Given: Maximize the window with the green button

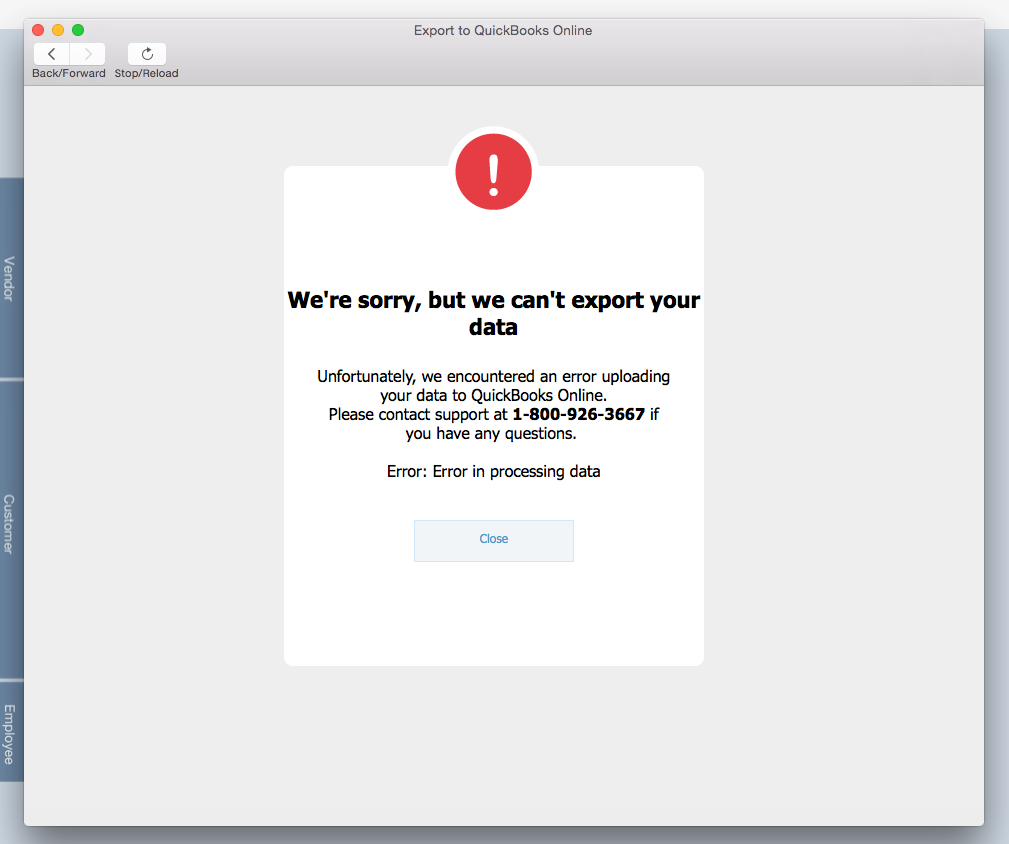Looking at the screenshot, I should pos(78,30).
